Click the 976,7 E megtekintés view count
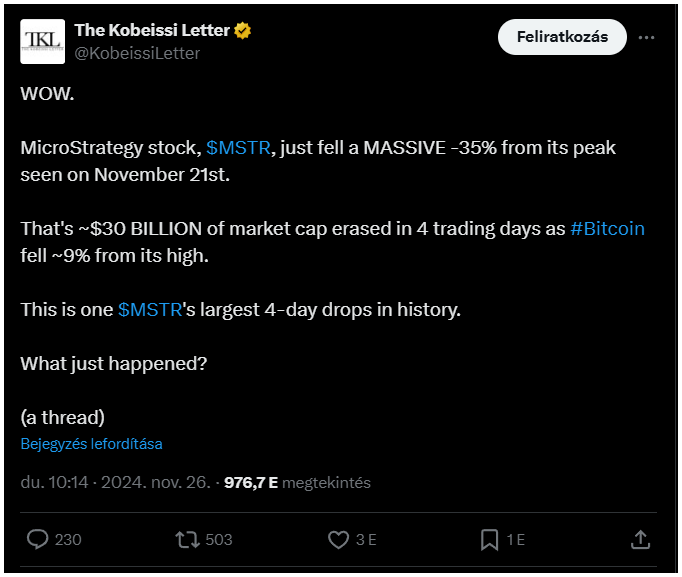The width and height of the screenshot is (682, 577). [x=297, y=483]
